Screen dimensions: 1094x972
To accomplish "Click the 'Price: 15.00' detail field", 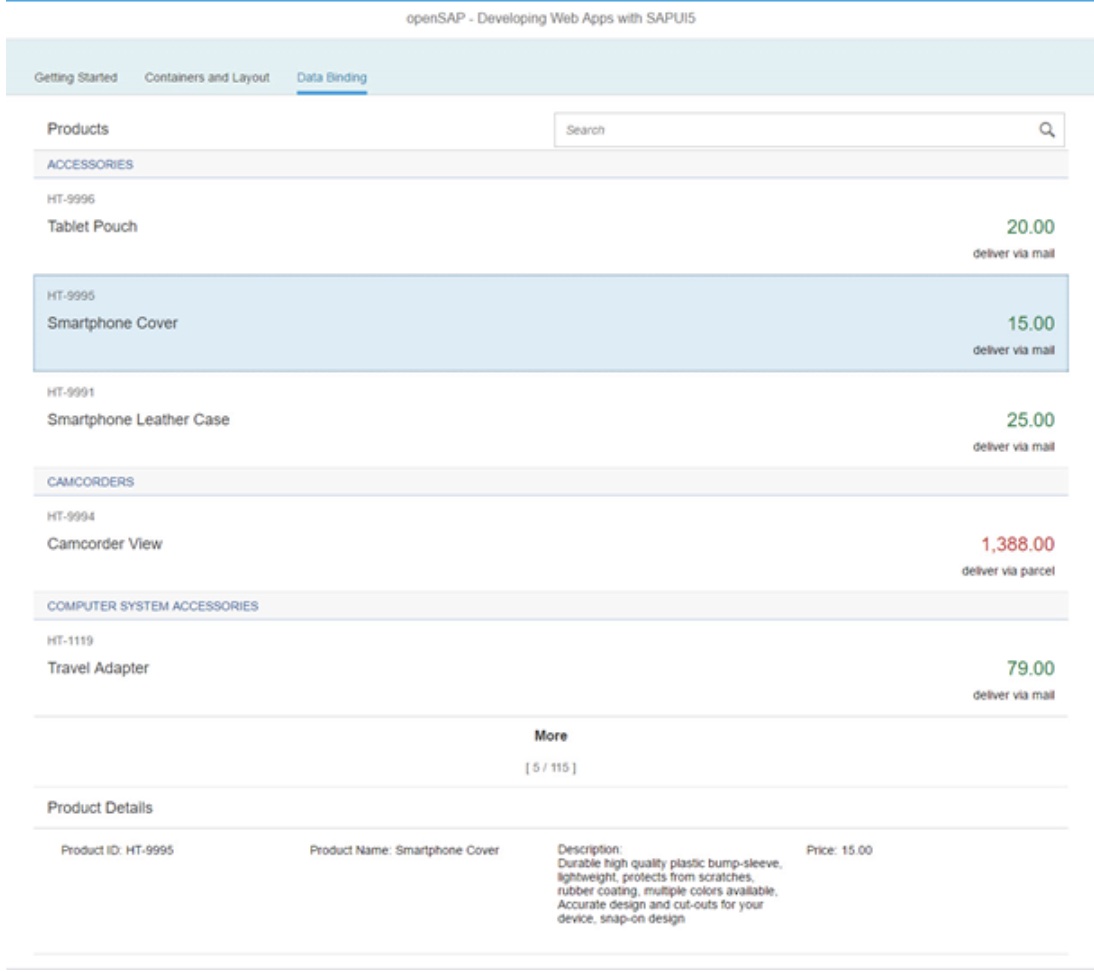I will click(x=839, y=850).
